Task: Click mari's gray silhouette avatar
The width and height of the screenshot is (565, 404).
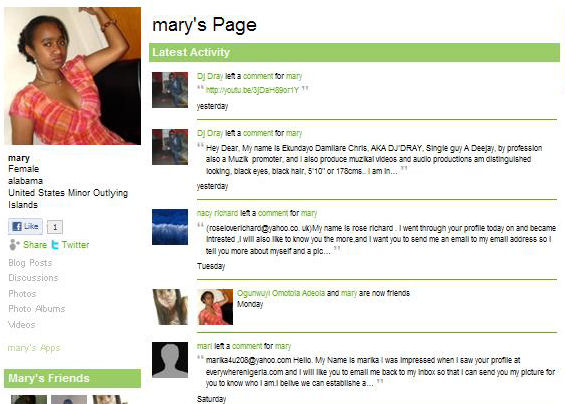Action: point(170,360)
